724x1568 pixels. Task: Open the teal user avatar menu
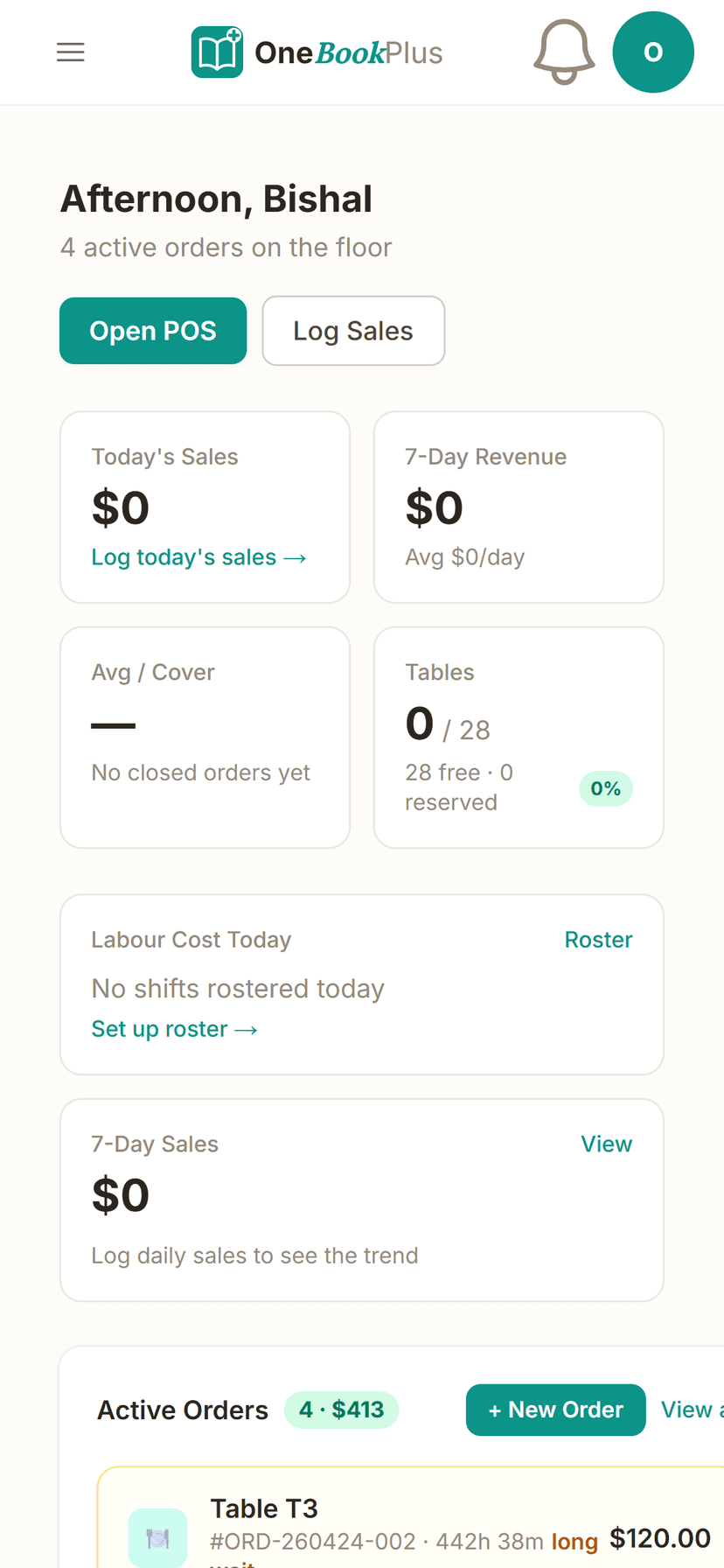point(653,52)
